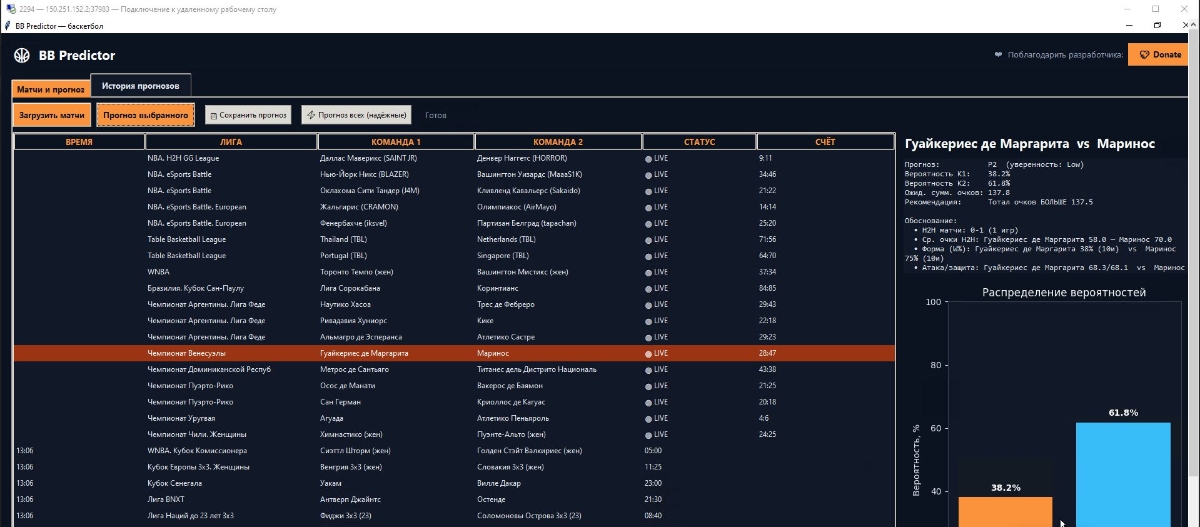Screen dimensions: 1200x527
Task: Click the ЛИГА column header
Action: point(231,142)
